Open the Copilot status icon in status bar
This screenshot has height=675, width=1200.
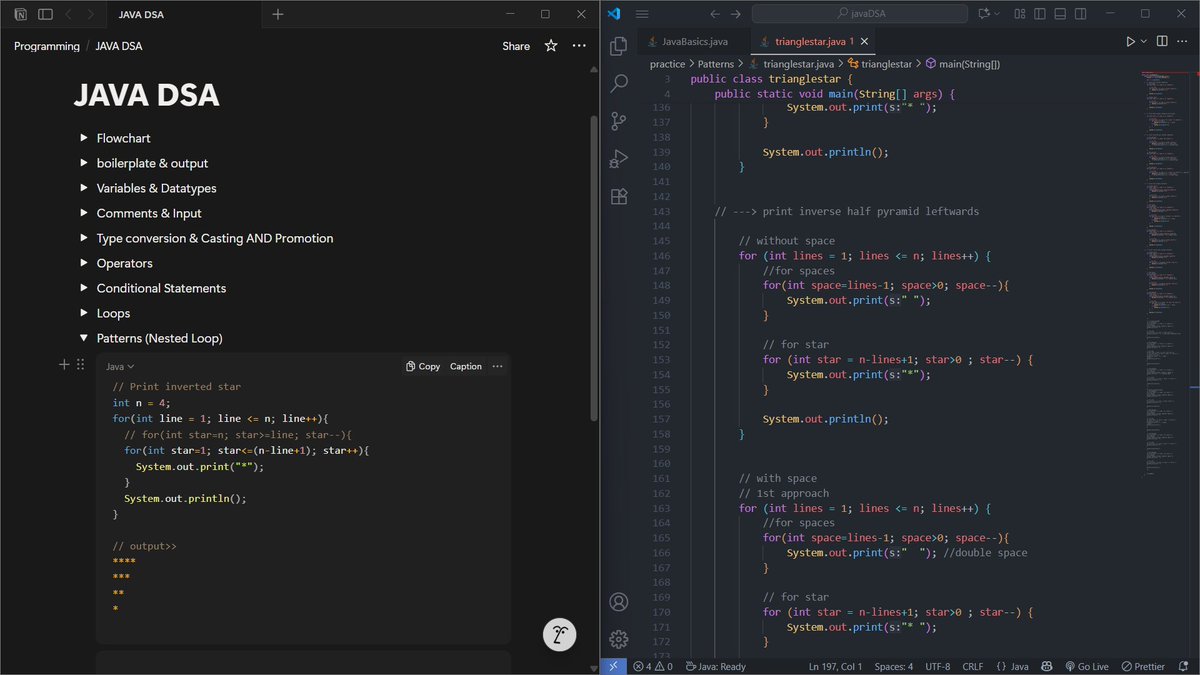[1047, 666]
